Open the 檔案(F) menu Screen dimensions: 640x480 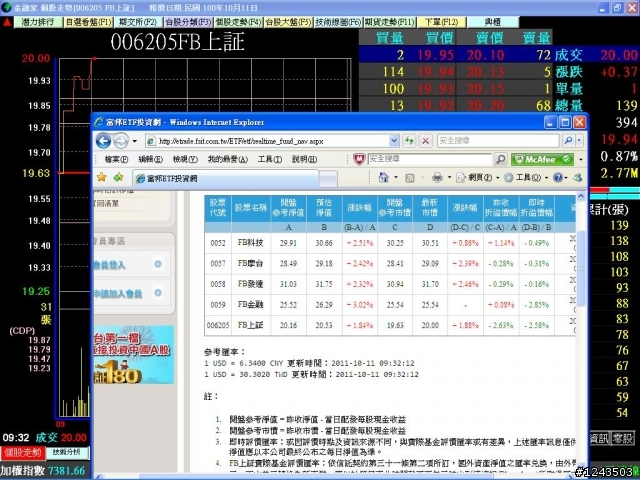(116, 159)
